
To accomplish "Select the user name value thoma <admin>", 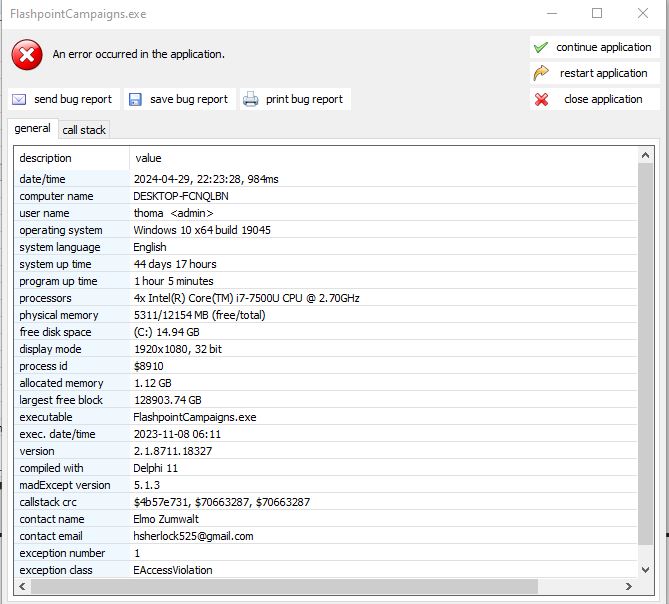I will pos(174,213).
